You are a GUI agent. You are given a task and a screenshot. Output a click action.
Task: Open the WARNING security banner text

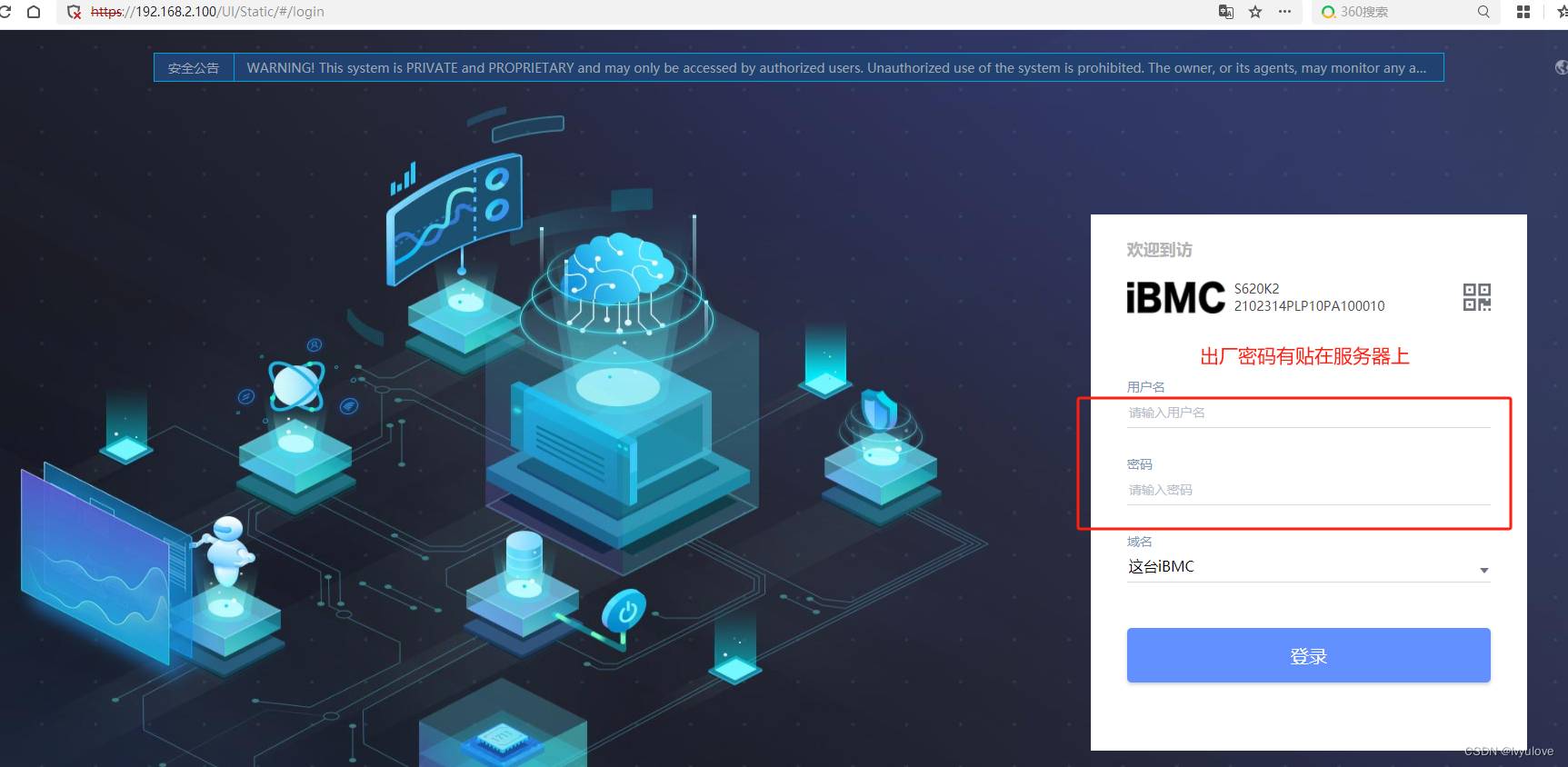coord(836,68)
